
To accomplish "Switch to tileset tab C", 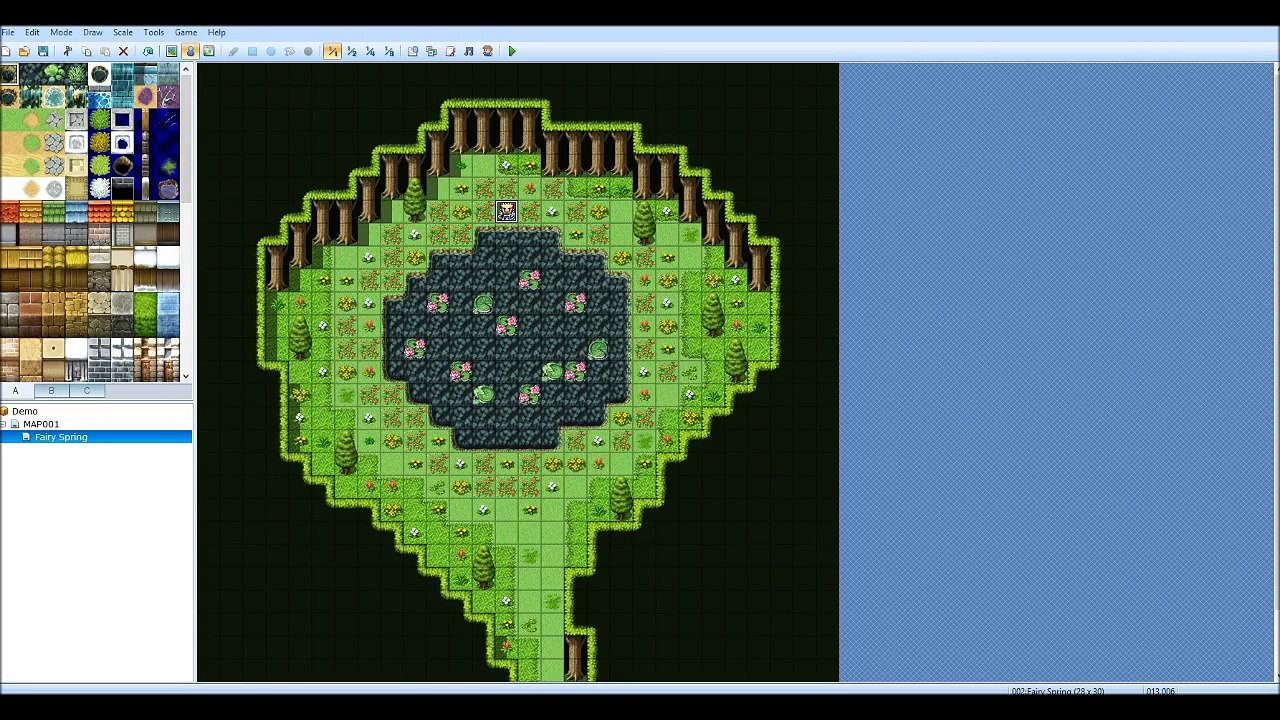I will click(x=87, y=391).
